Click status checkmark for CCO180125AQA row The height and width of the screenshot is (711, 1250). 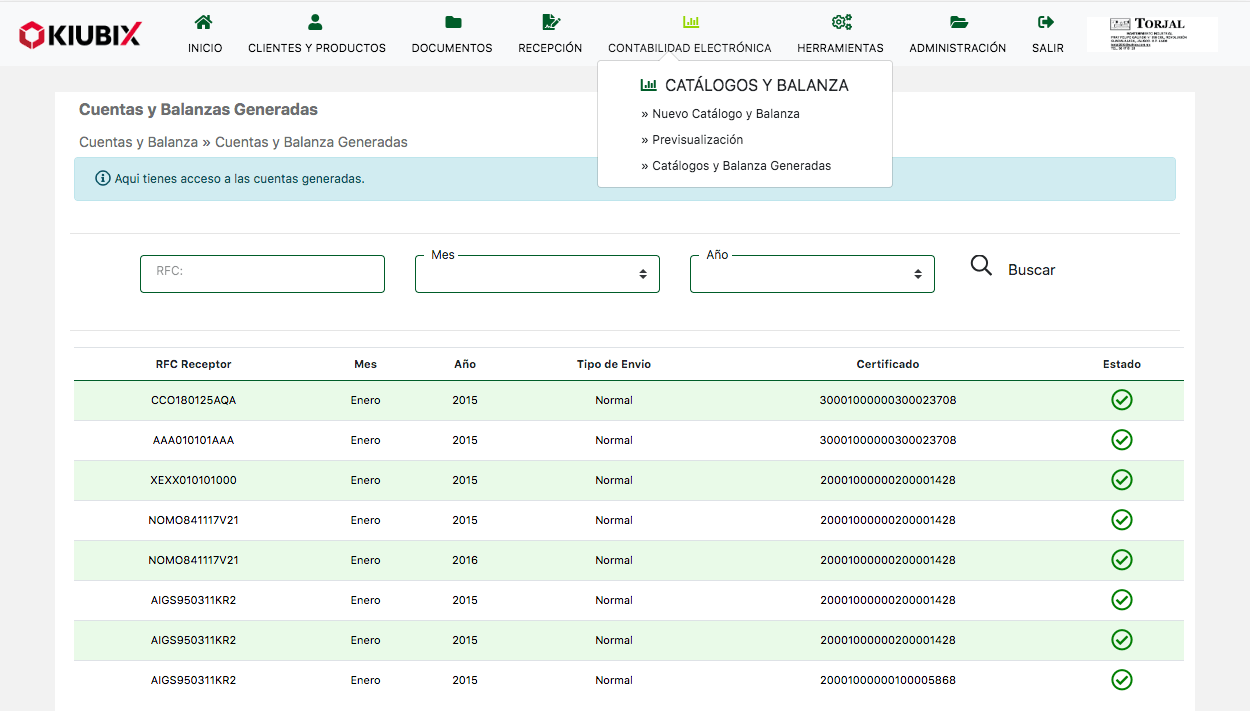pyautogui.click(x=1122, y=400)
